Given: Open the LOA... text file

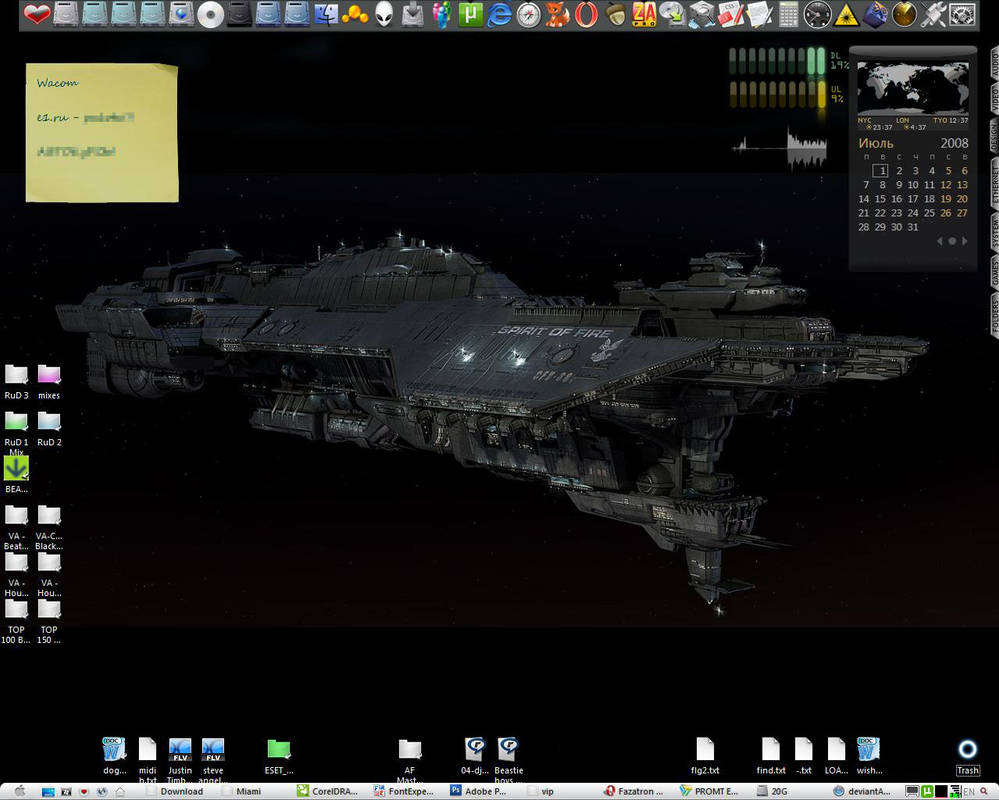Looking at the screenshot, I should [836, 756].
